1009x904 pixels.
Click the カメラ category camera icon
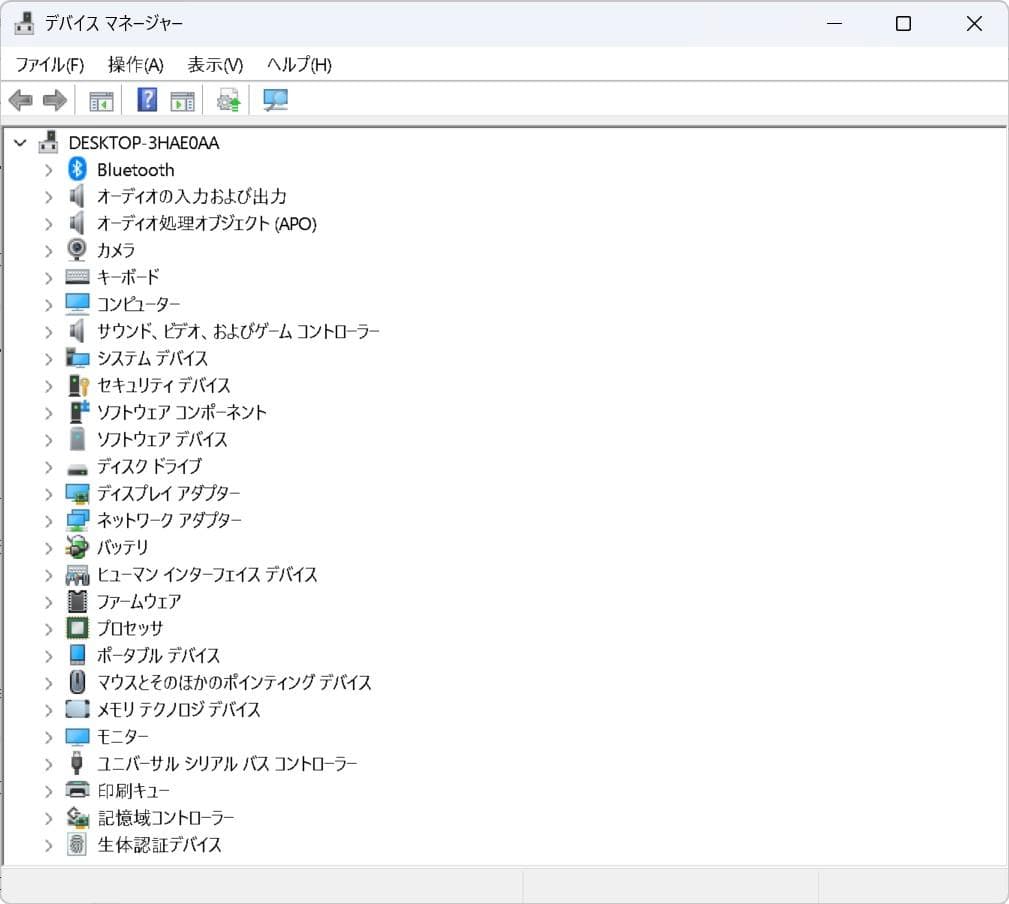78,250
